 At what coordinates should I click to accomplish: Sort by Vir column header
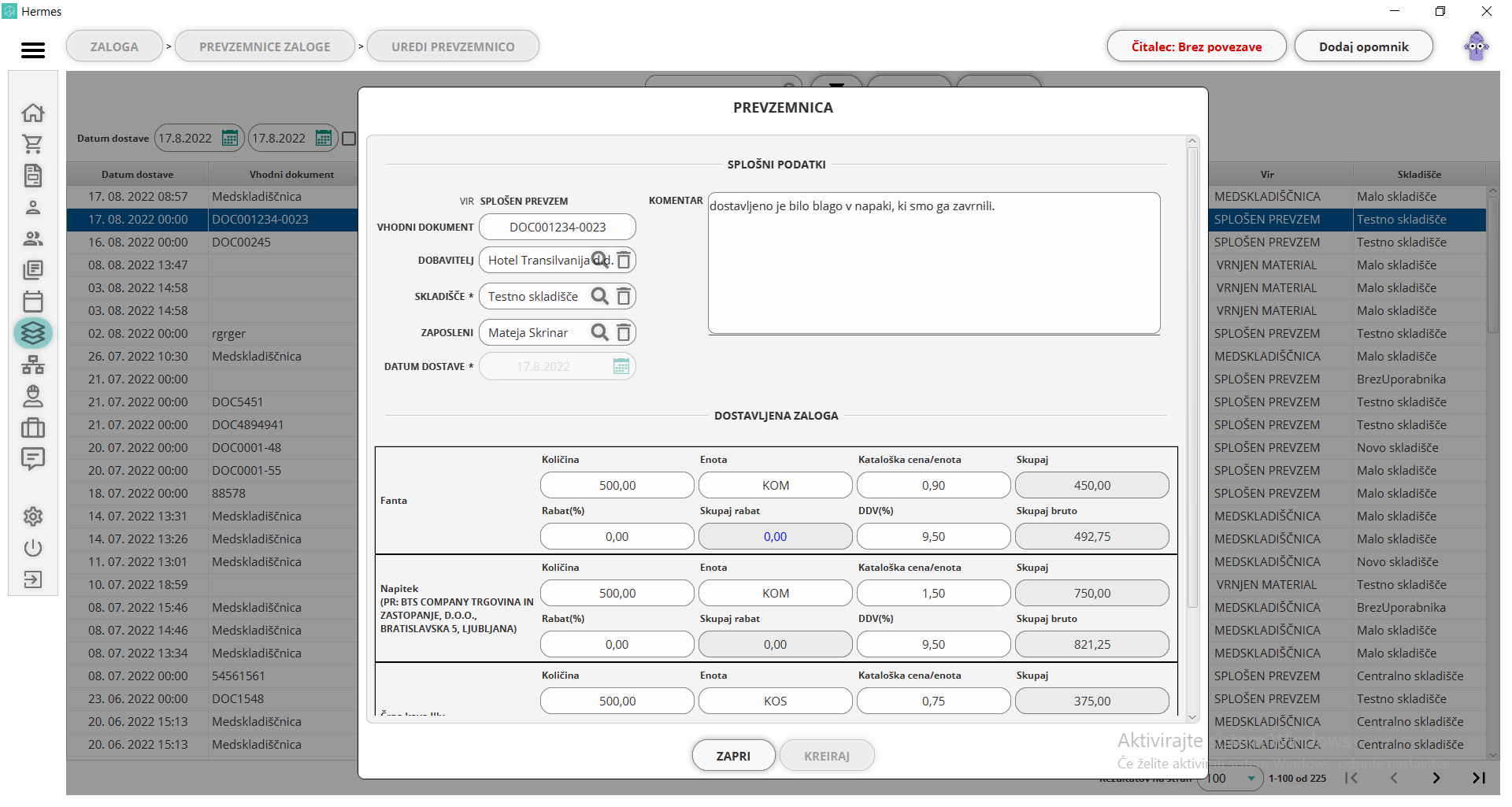[1267, 174]
